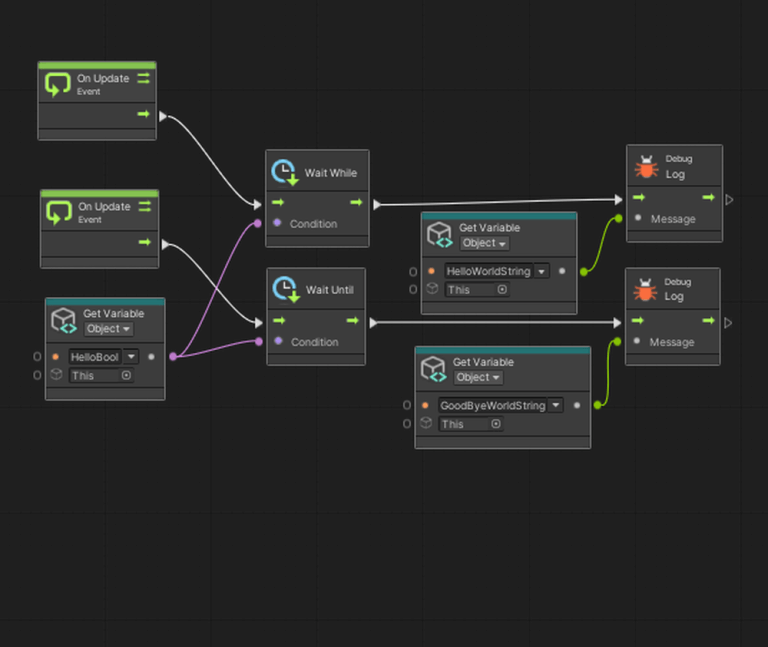Viewport: 768px width, 647px height.
Task: Click the HelloBool Get Variable cube icon
Action: point(65,320)
